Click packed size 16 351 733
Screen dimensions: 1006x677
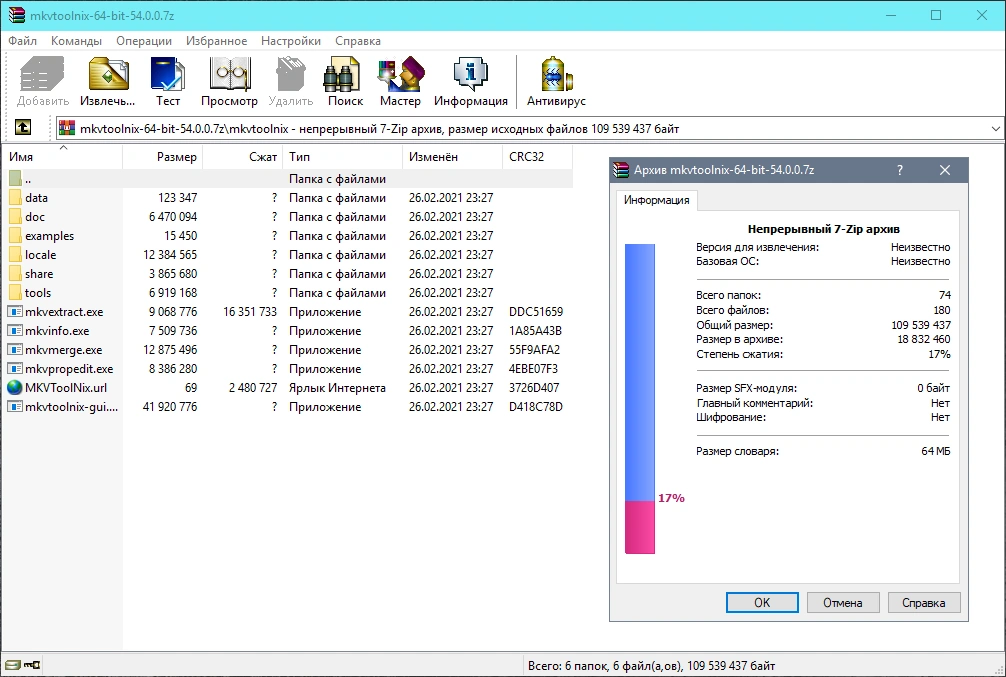pyautogui.click(x=250, y=312)
